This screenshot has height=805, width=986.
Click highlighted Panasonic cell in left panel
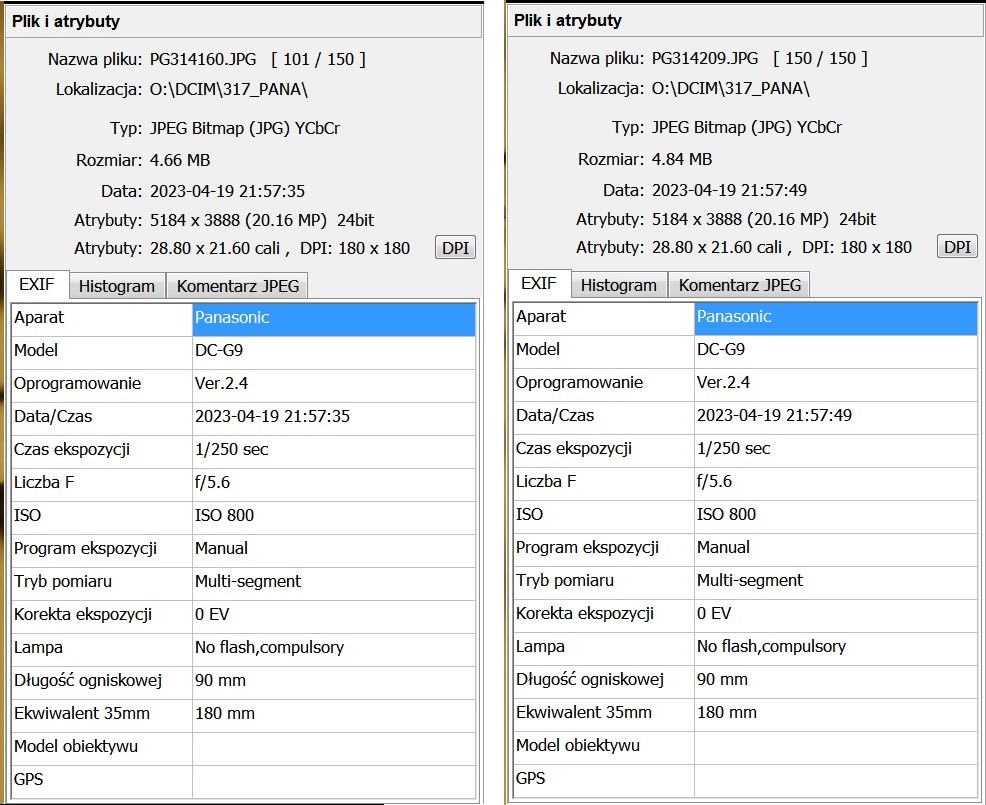point(333,318)
